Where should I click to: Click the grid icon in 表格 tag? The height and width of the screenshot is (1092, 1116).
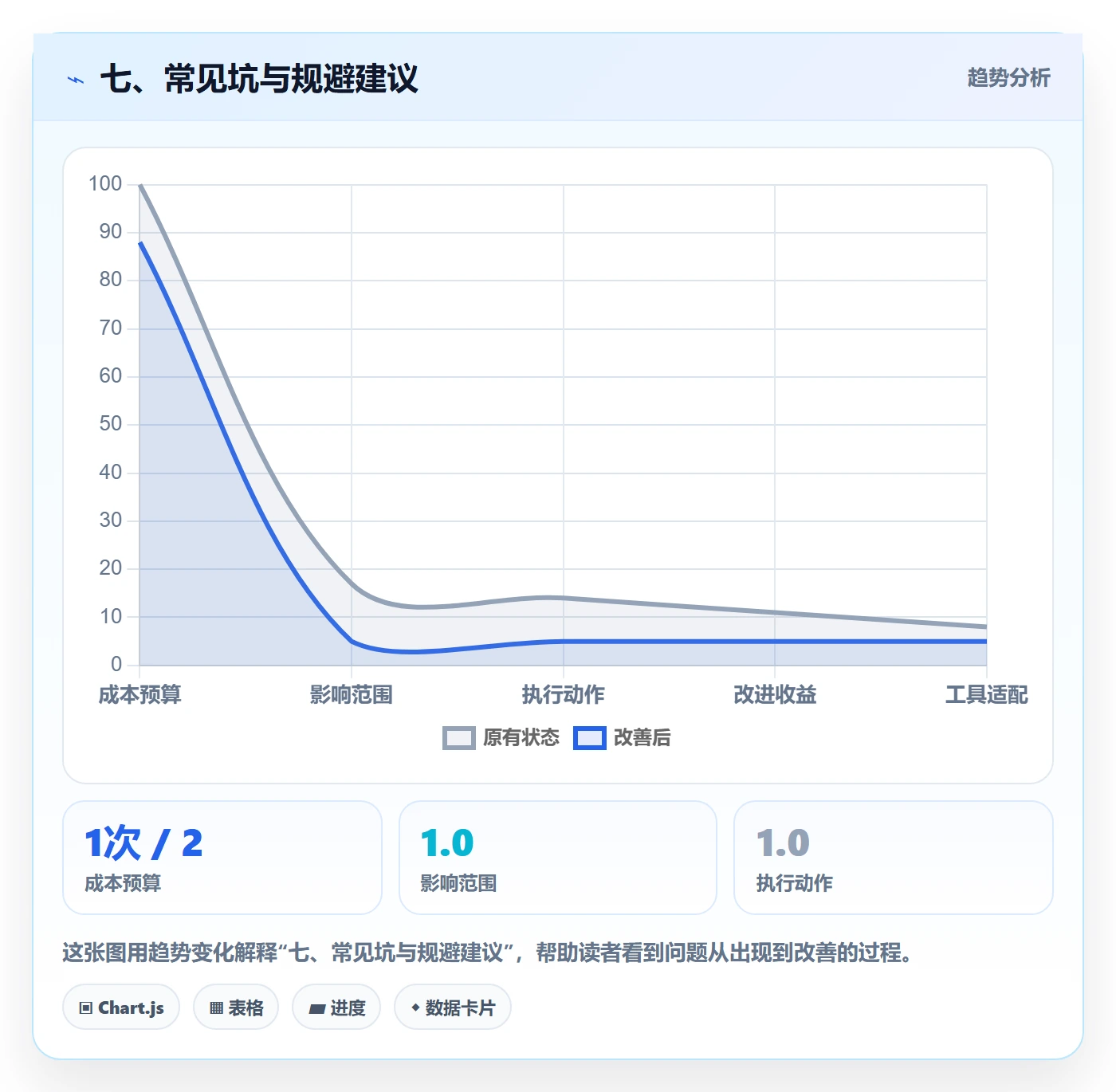tap(216, 1008)
